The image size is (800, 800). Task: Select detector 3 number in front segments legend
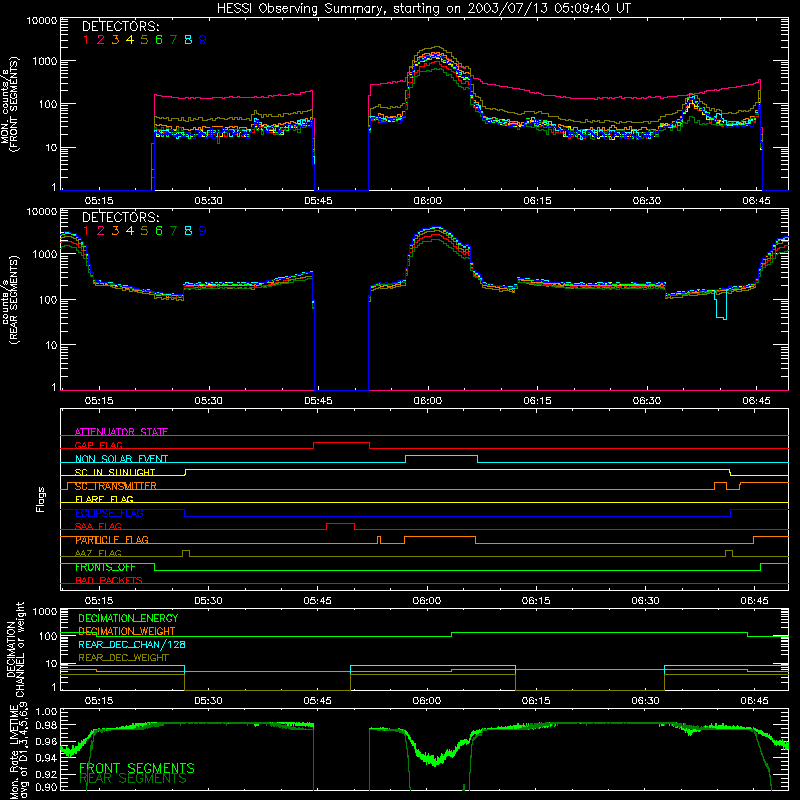point(115,40)
